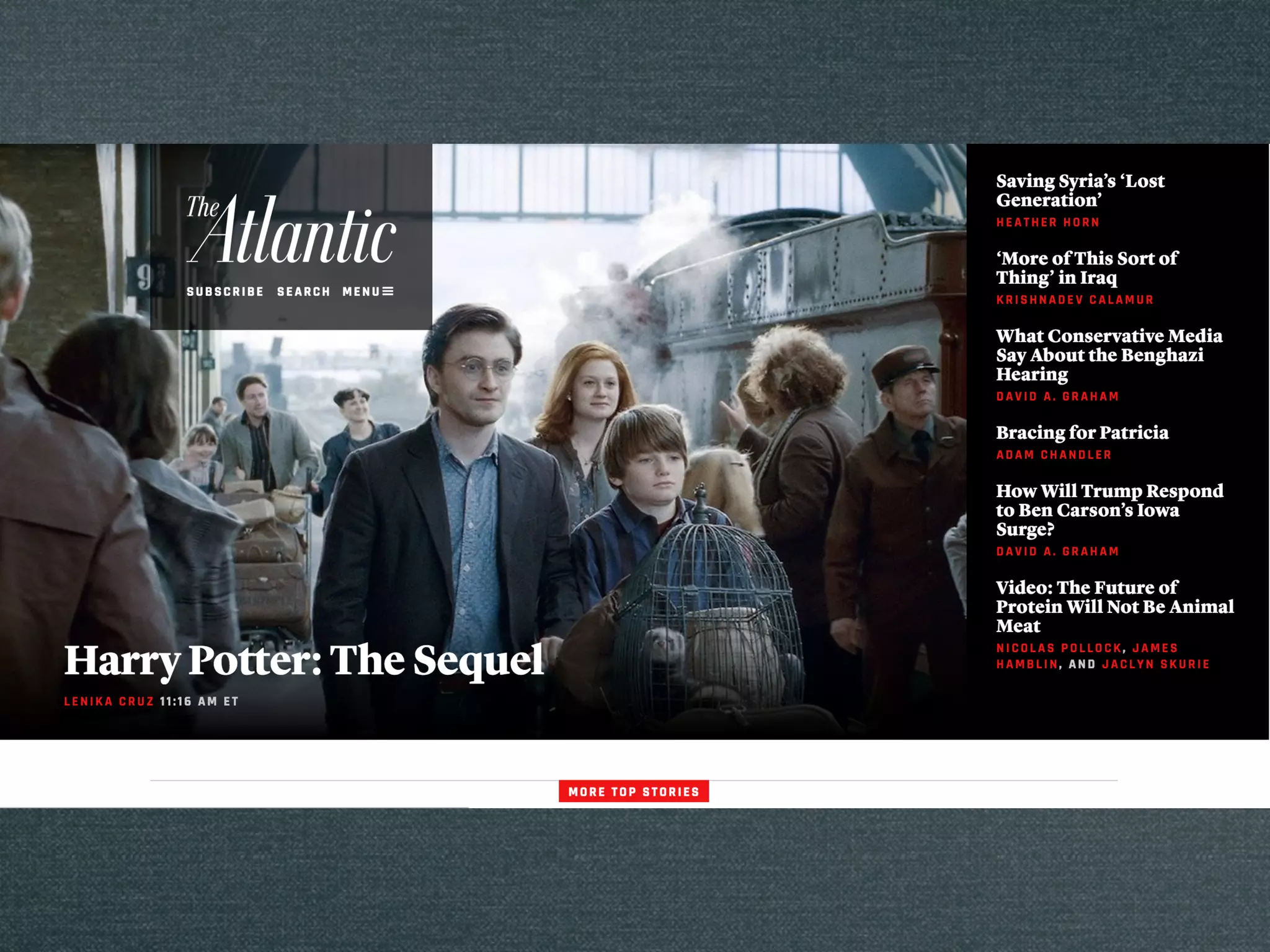Click the SEARCH nav item
The width and height of the screenshot is (1270, 952).
coord(303,291)
